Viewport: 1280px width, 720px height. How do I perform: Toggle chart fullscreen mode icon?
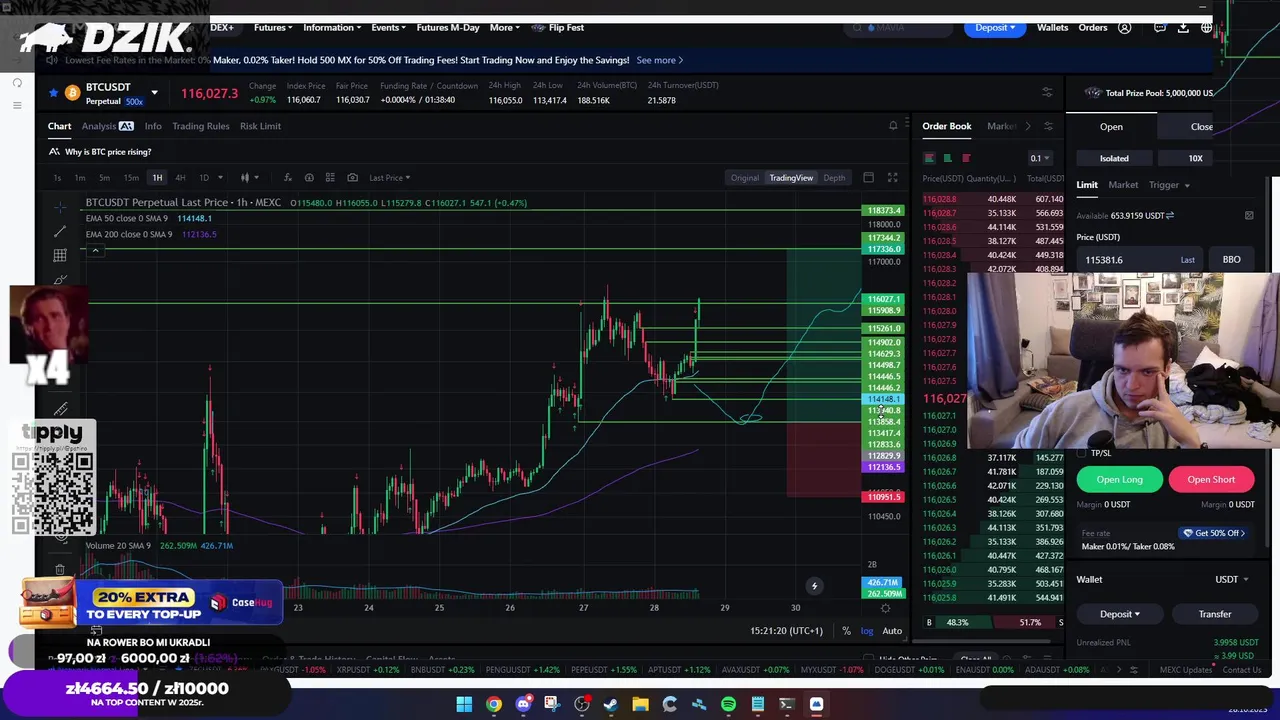[892, 178]
